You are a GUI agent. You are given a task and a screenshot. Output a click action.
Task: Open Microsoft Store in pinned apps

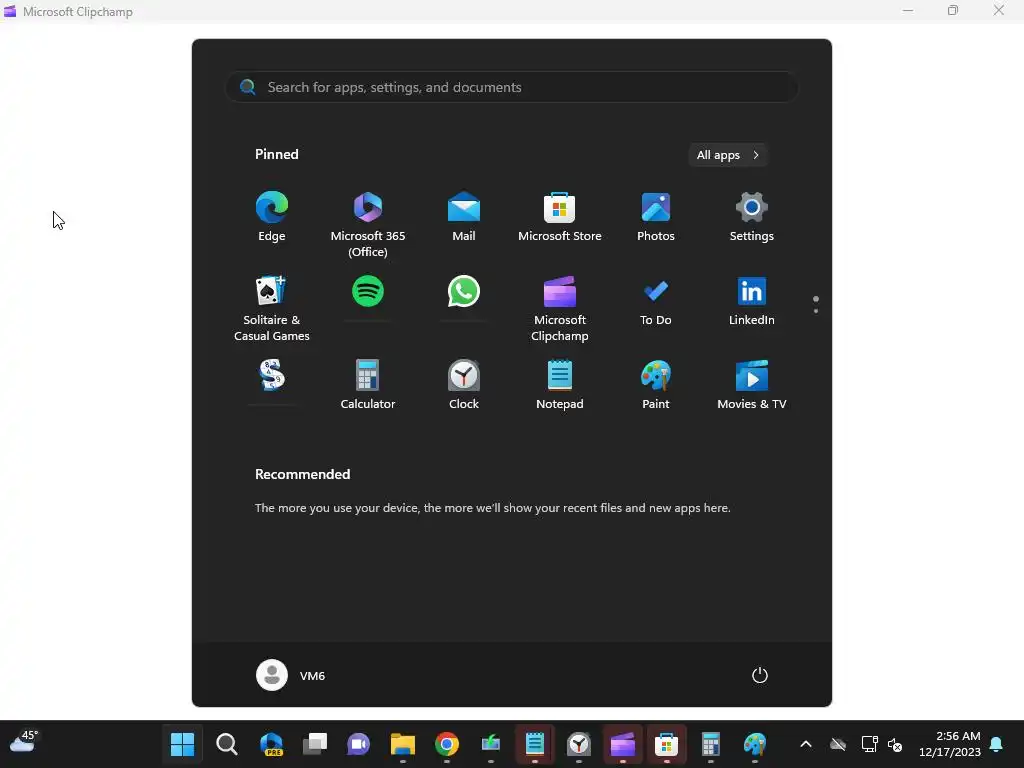[560, 218]
